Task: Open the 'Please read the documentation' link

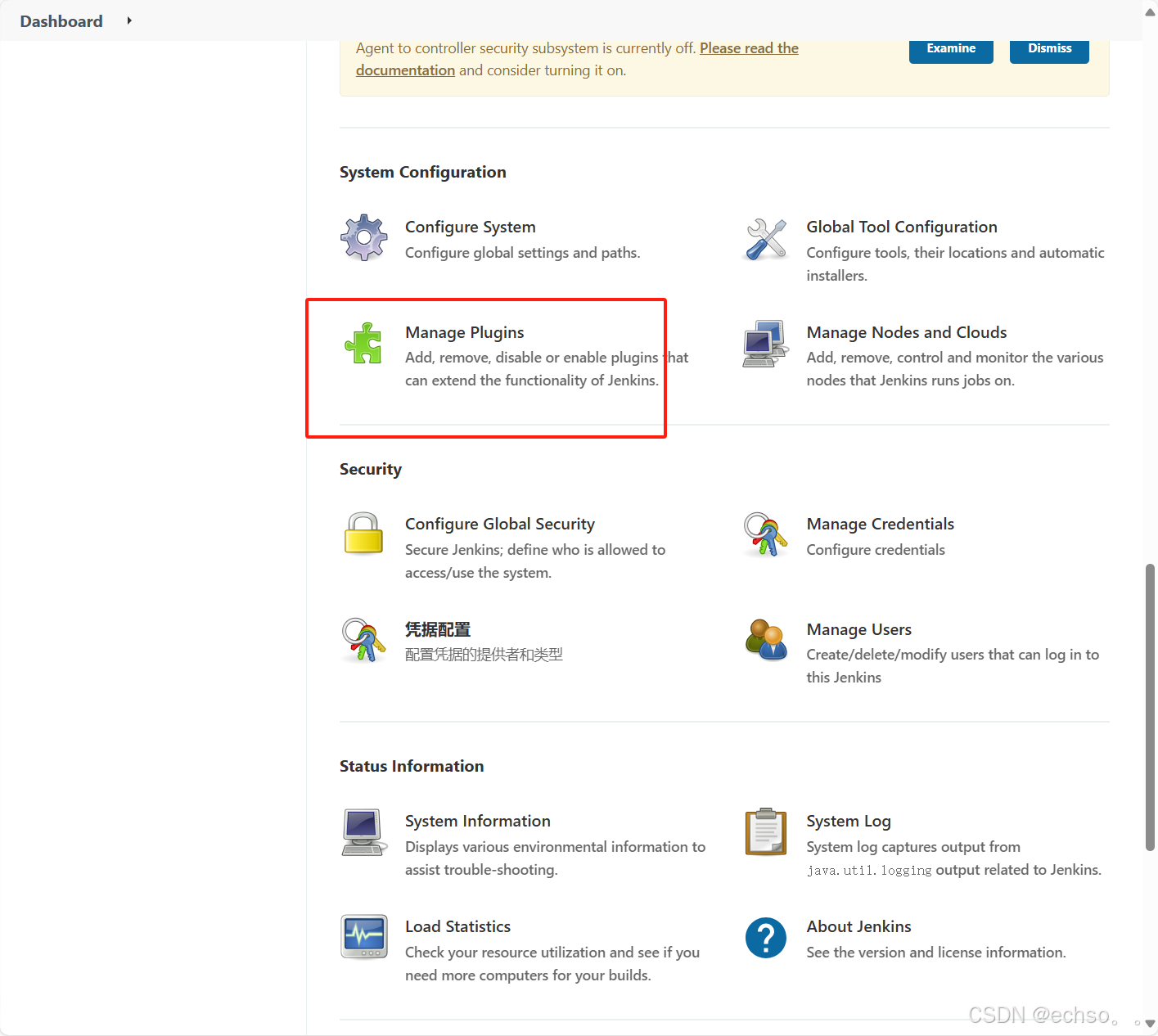Action: (x=749, y=48)
